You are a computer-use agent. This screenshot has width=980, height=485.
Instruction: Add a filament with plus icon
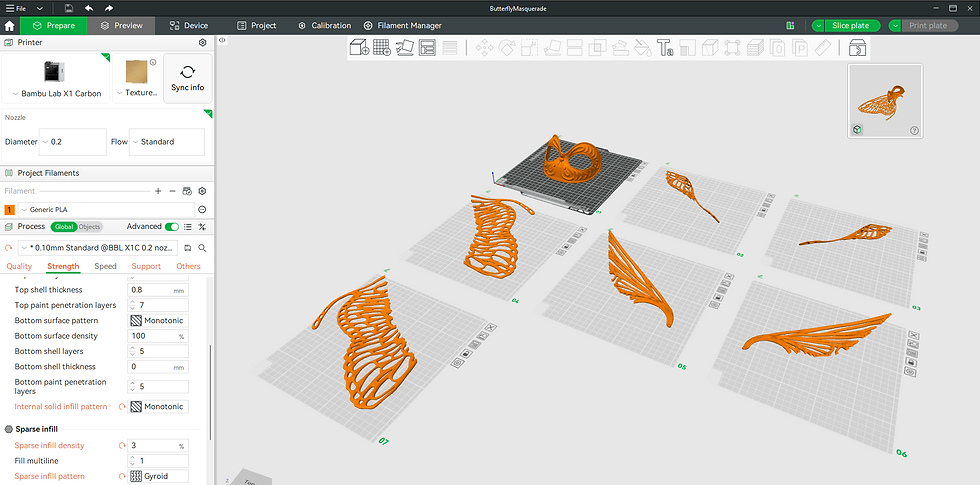(x=158, y=191)
